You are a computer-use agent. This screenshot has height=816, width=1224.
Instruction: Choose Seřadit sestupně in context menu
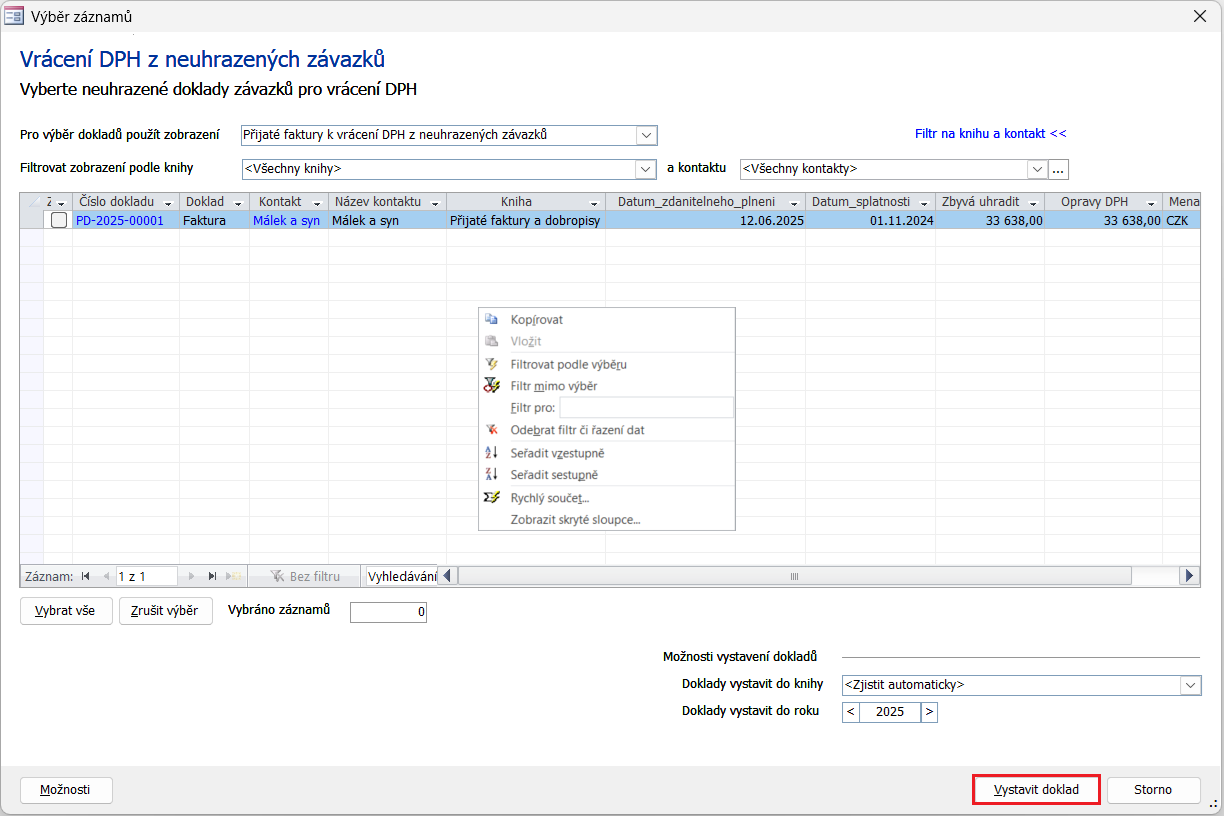click(x=607, y=475)
